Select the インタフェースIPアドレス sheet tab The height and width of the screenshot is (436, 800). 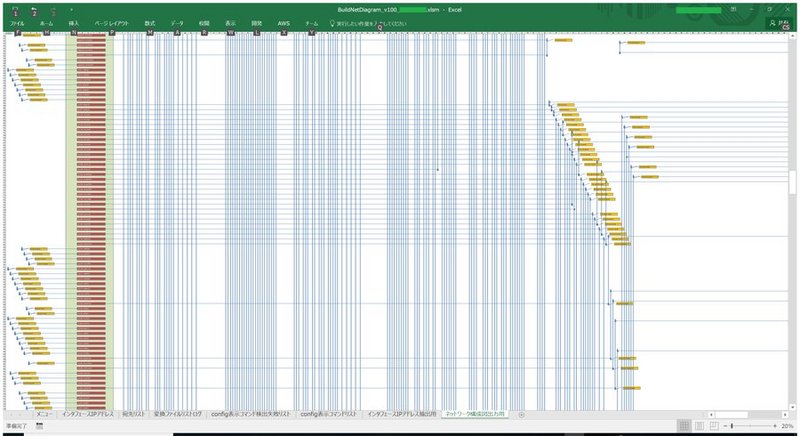pyautogui.click(x=87, y=415)
